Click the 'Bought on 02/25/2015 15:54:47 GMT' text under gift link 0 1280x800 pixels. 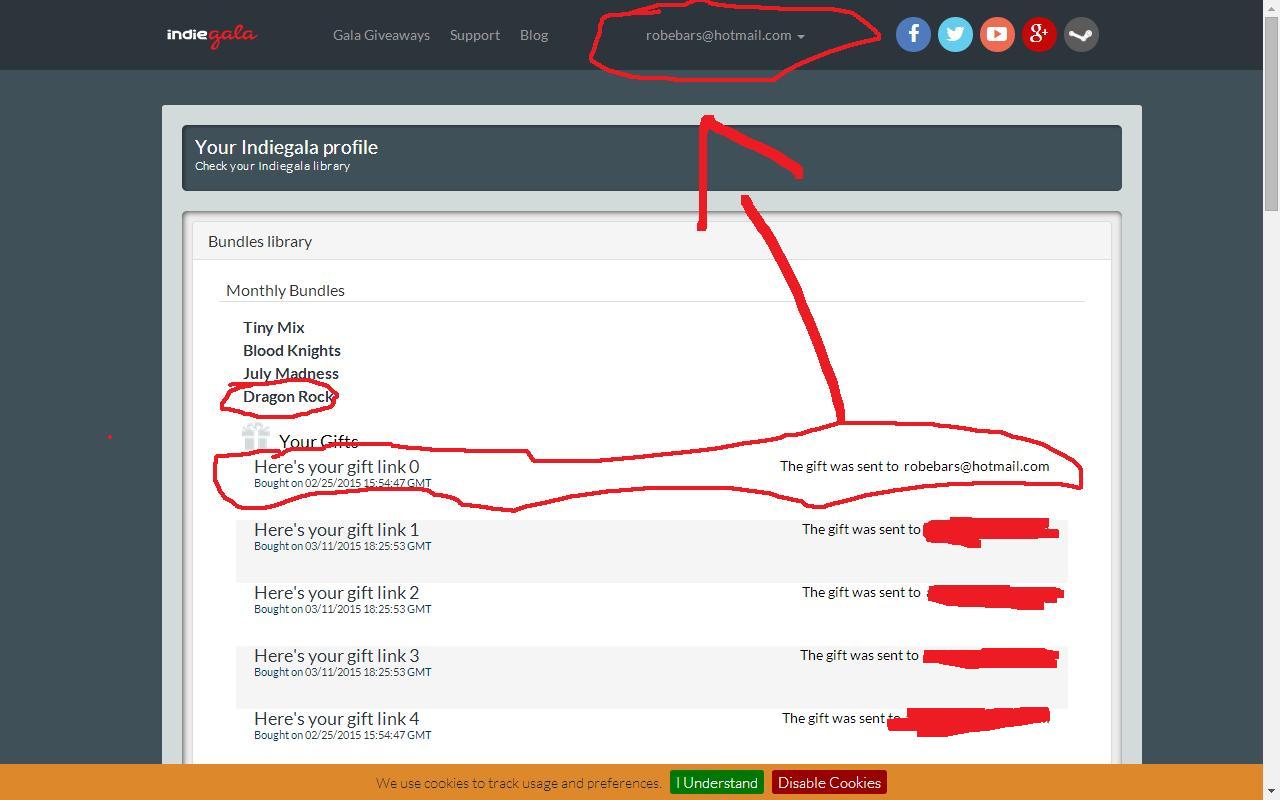click(x=343, y=483)
